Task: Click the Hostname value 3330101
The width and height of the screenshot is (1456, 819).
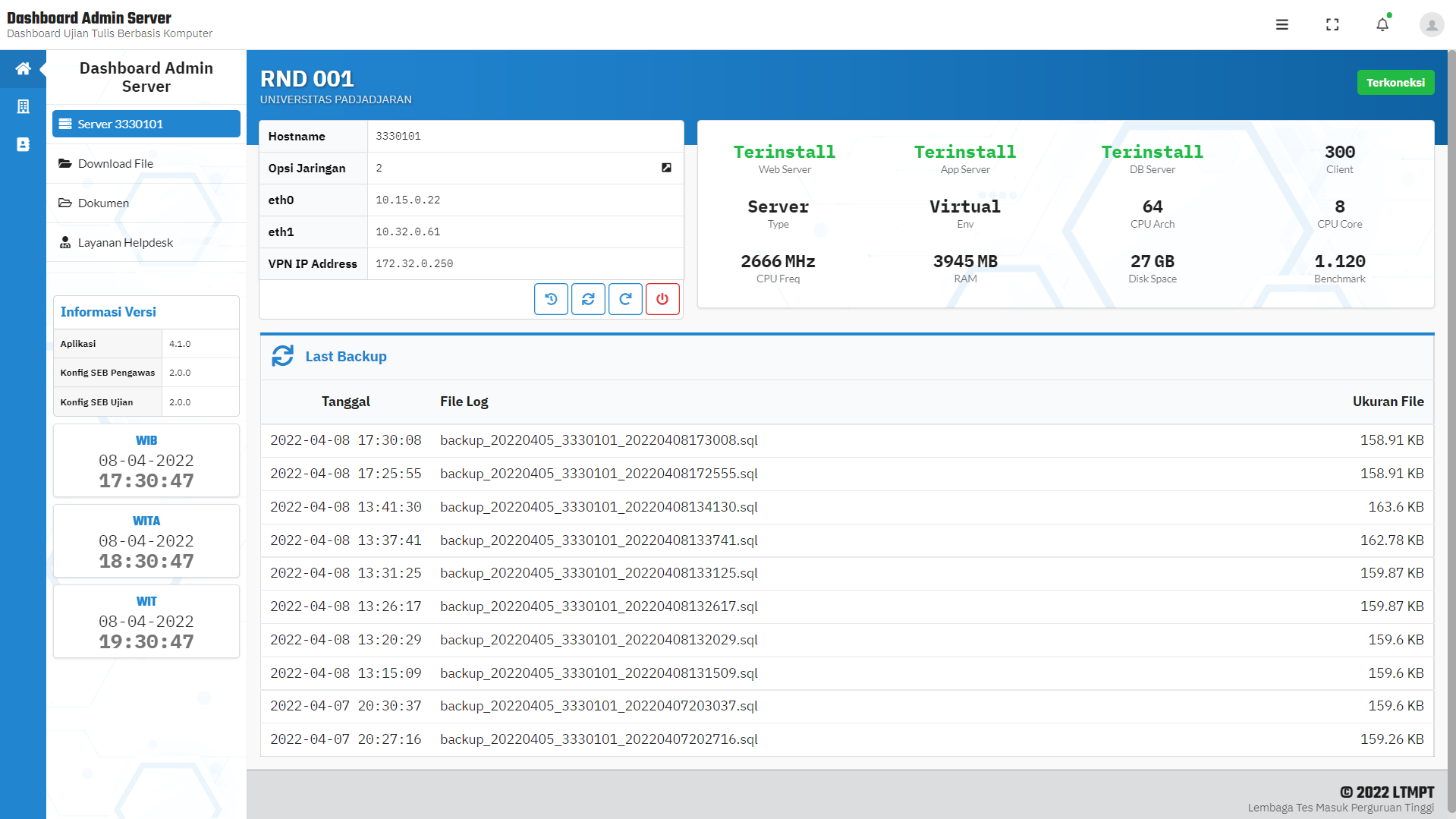Action: pos(398,137)
